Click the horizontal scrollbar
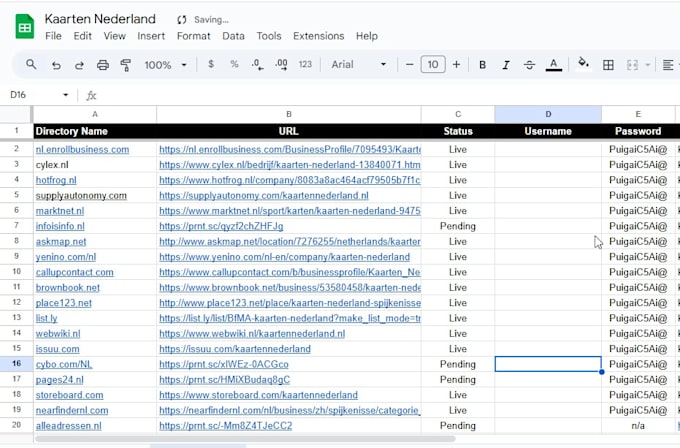Image resolution: width=680 pixels, height=448 pixels. click(x=245, y=439)
